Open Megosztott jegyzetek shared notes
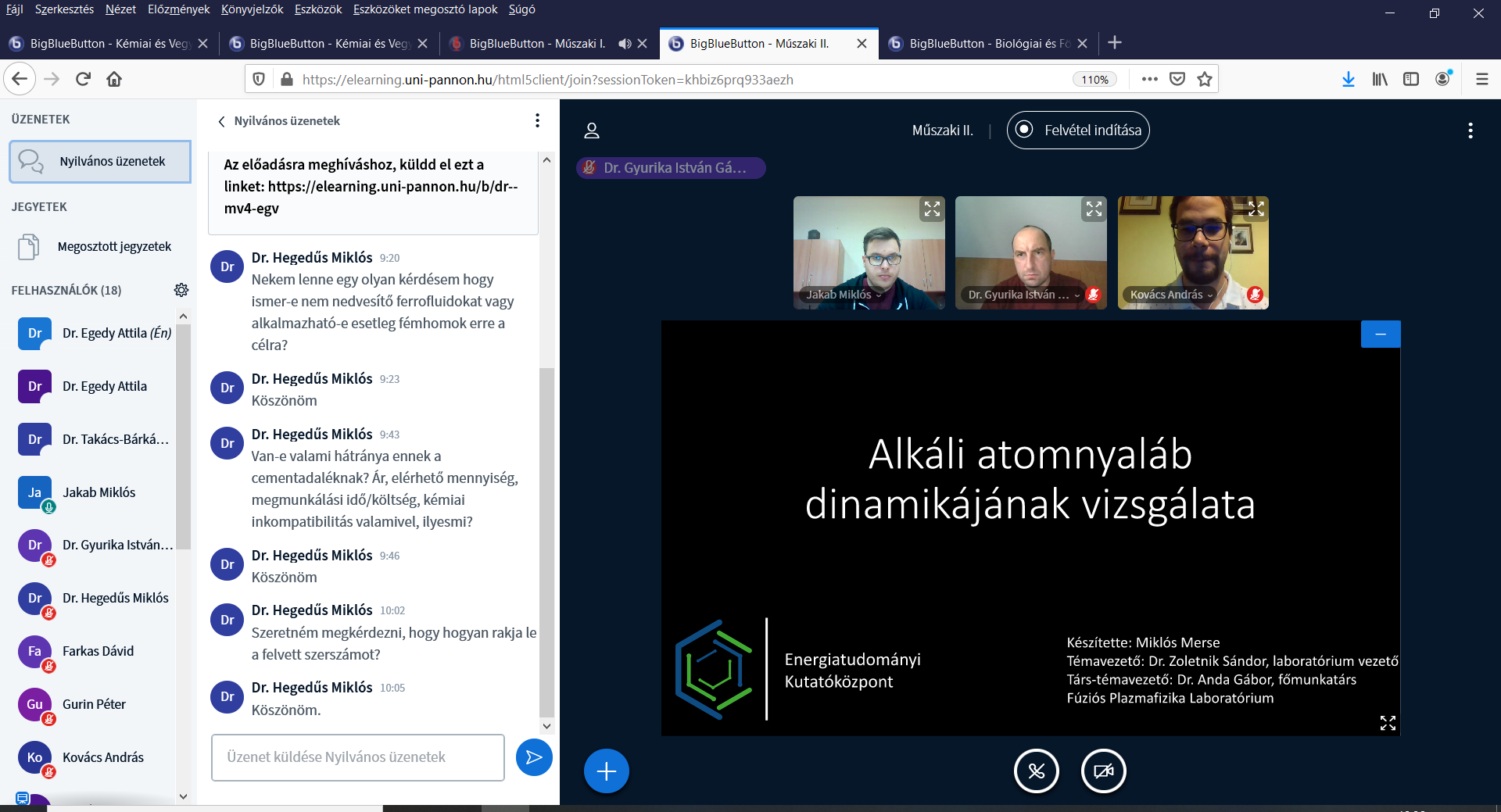 click(114, 247)
